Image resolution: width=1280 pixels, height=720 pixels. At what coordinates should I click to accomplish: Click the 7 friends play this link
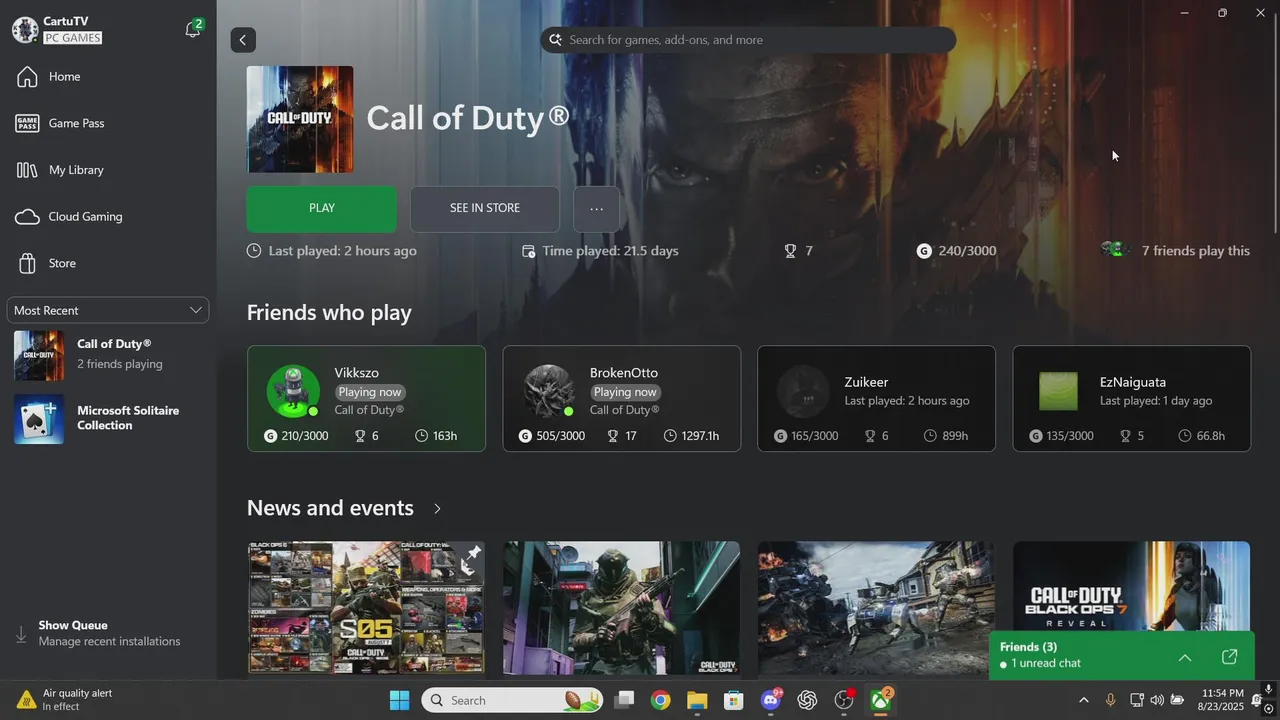point(1196,251)
